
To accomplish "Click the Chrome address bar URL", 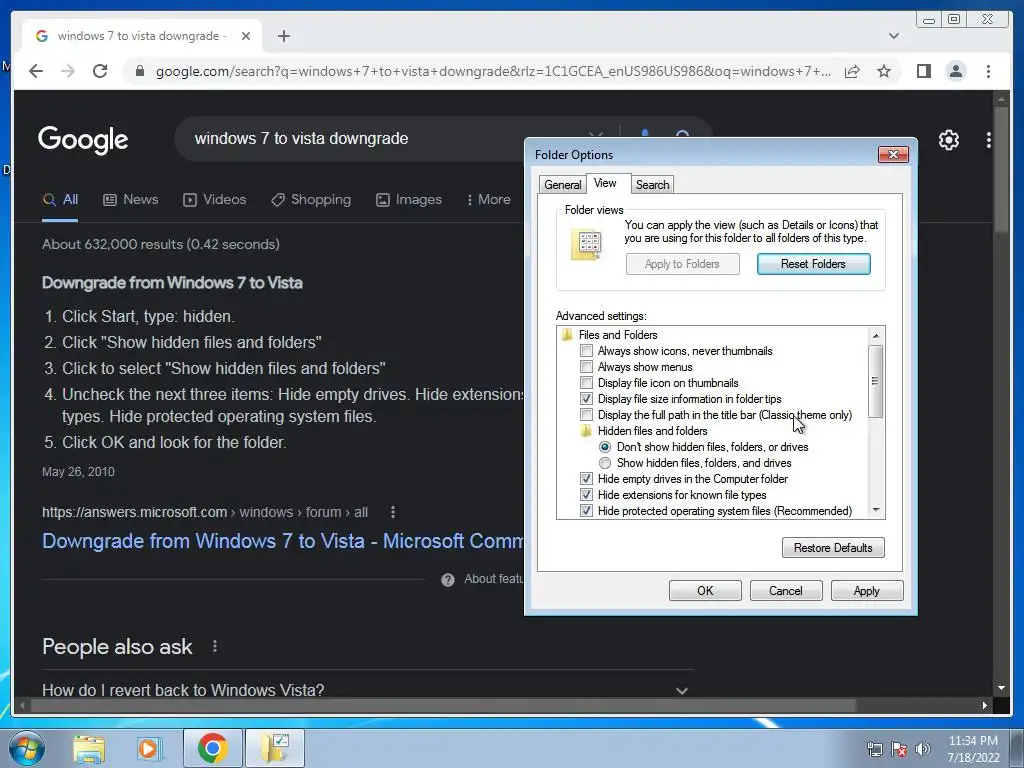I will coord(493,71).
